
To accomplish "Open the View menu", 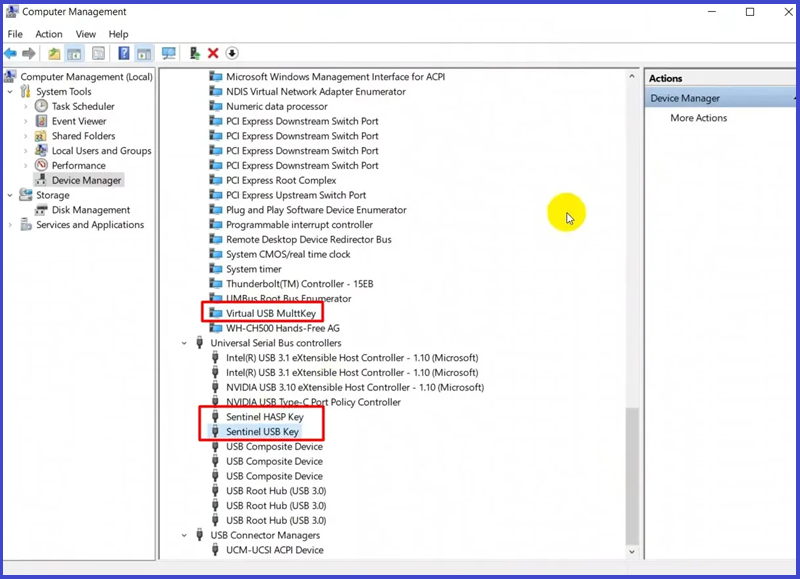I will 85,34.
